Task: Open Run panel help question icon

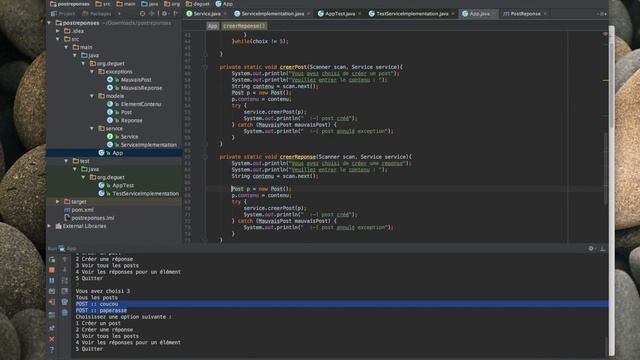Action: click(x=52, y=350)
